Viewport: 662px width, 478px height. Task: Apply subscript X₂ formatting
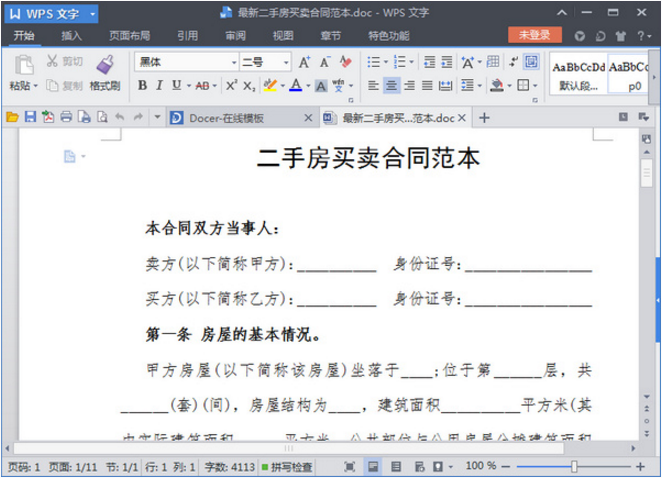249,86
